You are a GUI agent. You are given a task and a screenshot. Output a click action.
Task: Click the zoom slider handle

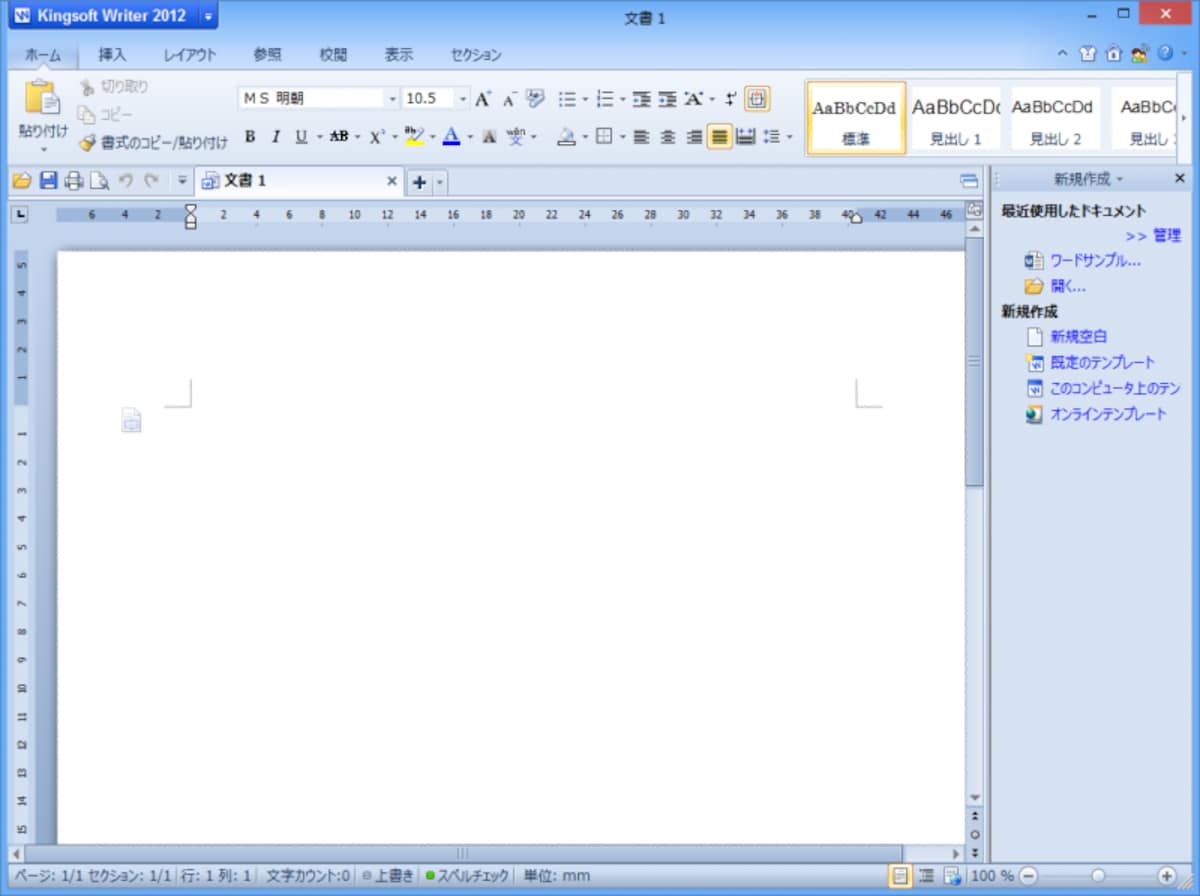coord(1098,875)
